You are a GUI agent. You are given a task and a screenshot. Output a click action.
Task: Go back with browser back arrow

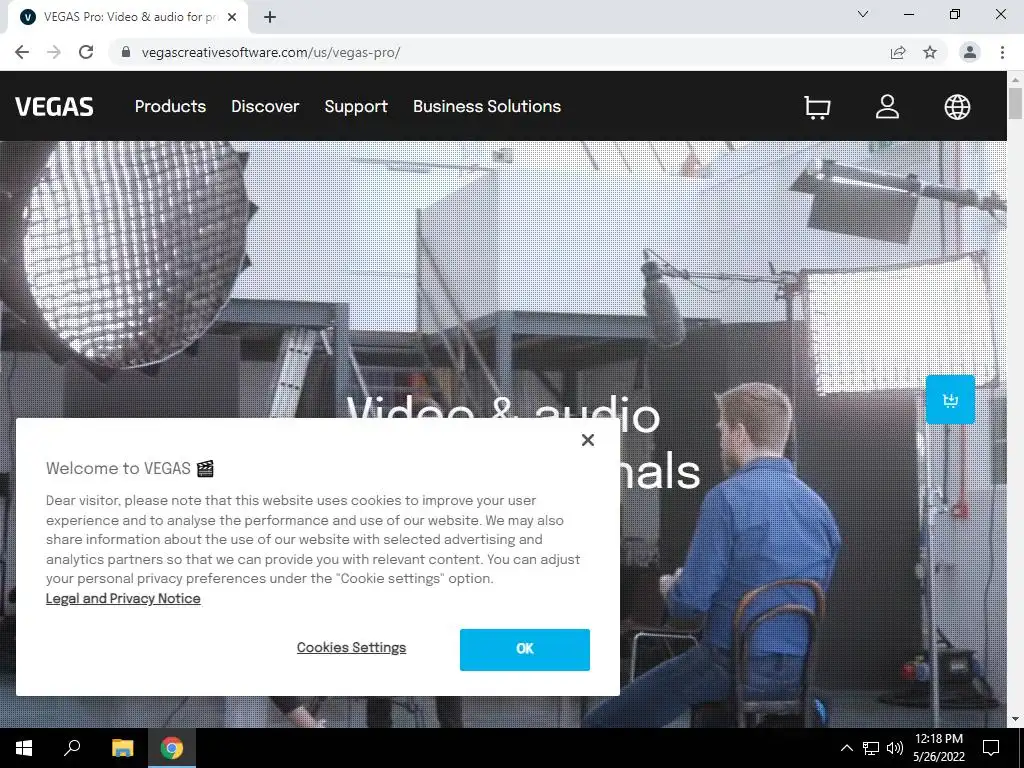tap(22, 52)
